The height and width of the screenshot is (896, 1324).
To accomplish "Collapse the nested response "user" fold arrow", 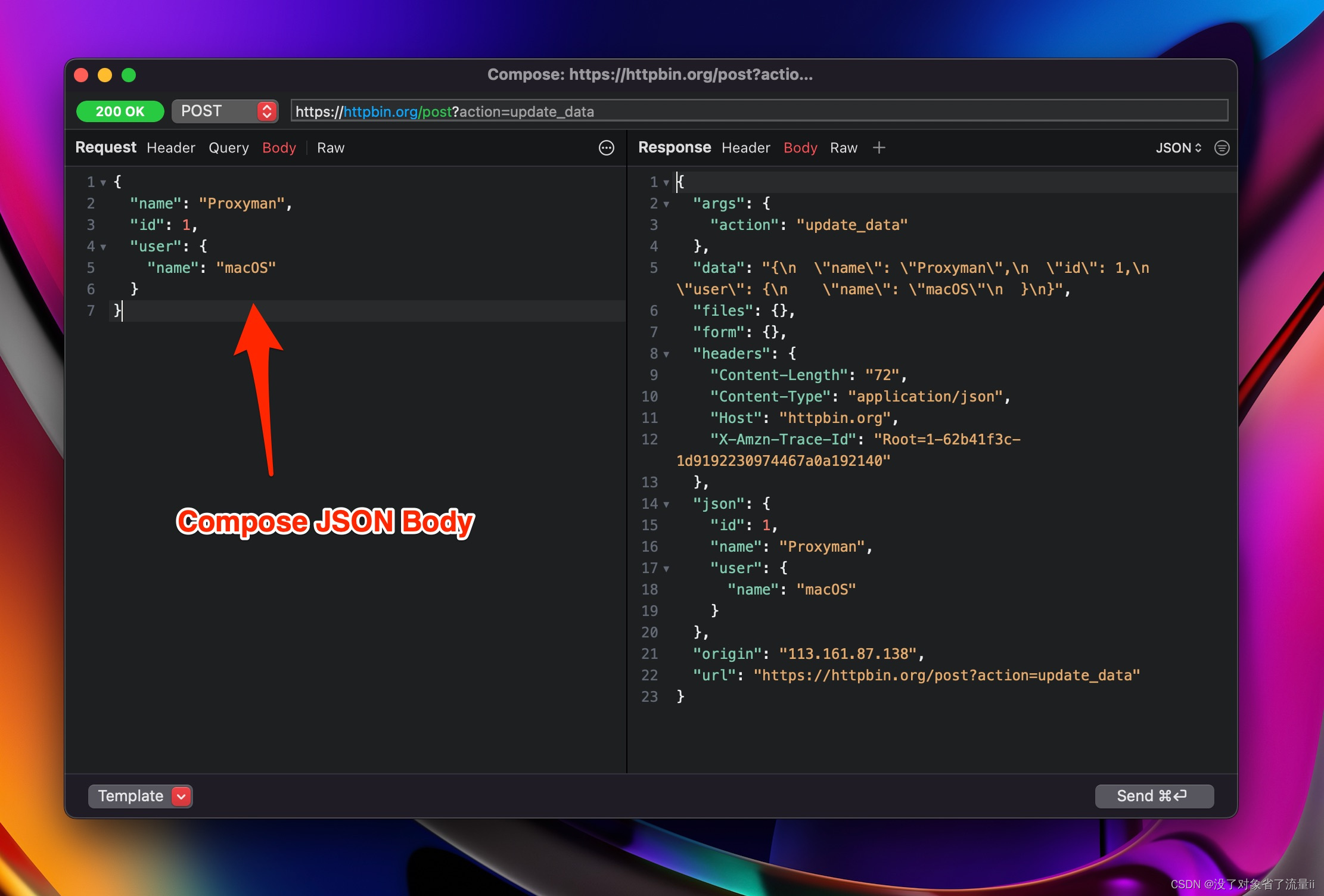I will [666, 569].
